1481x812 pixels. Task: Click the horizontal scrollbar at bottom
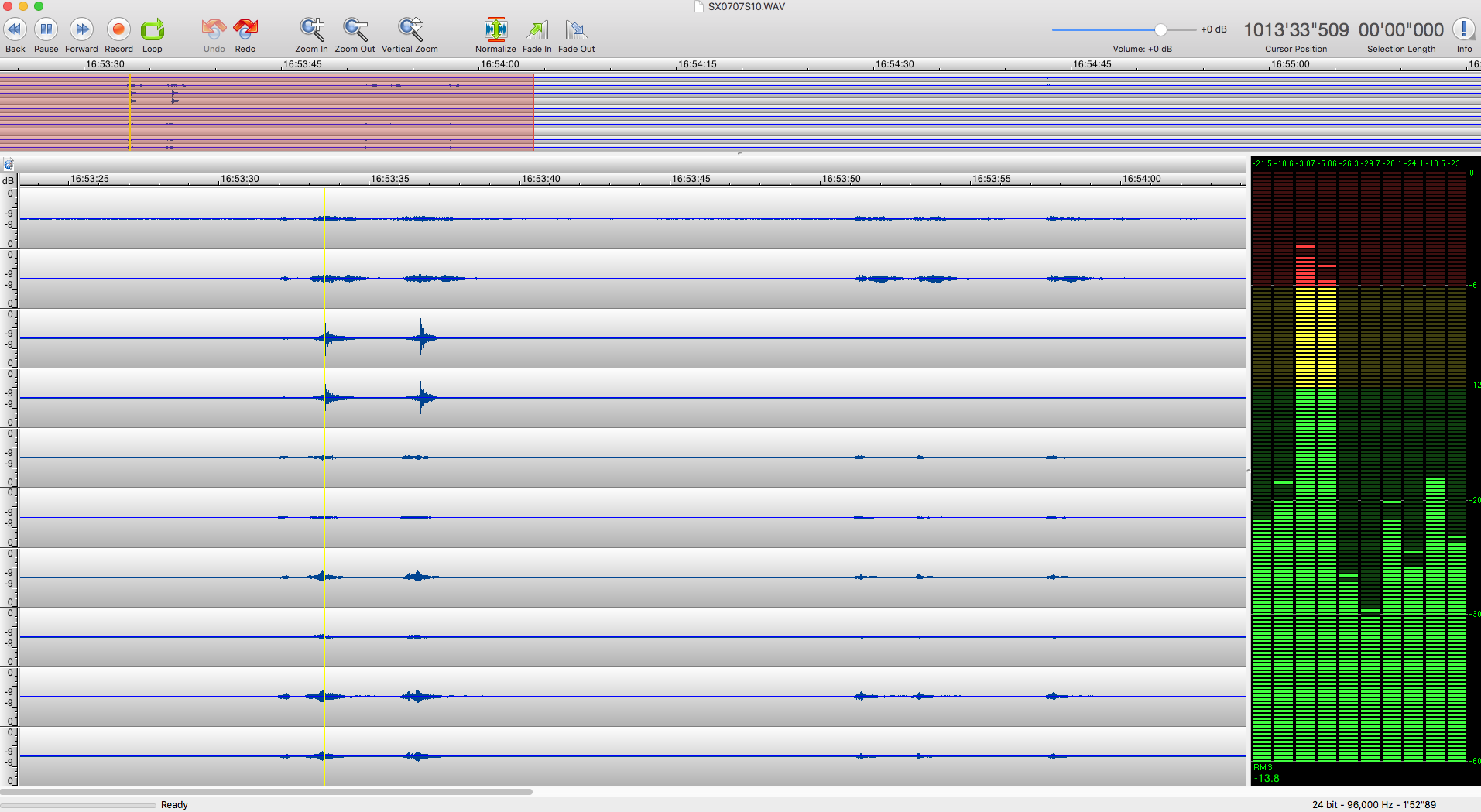[x=266, y=792]
